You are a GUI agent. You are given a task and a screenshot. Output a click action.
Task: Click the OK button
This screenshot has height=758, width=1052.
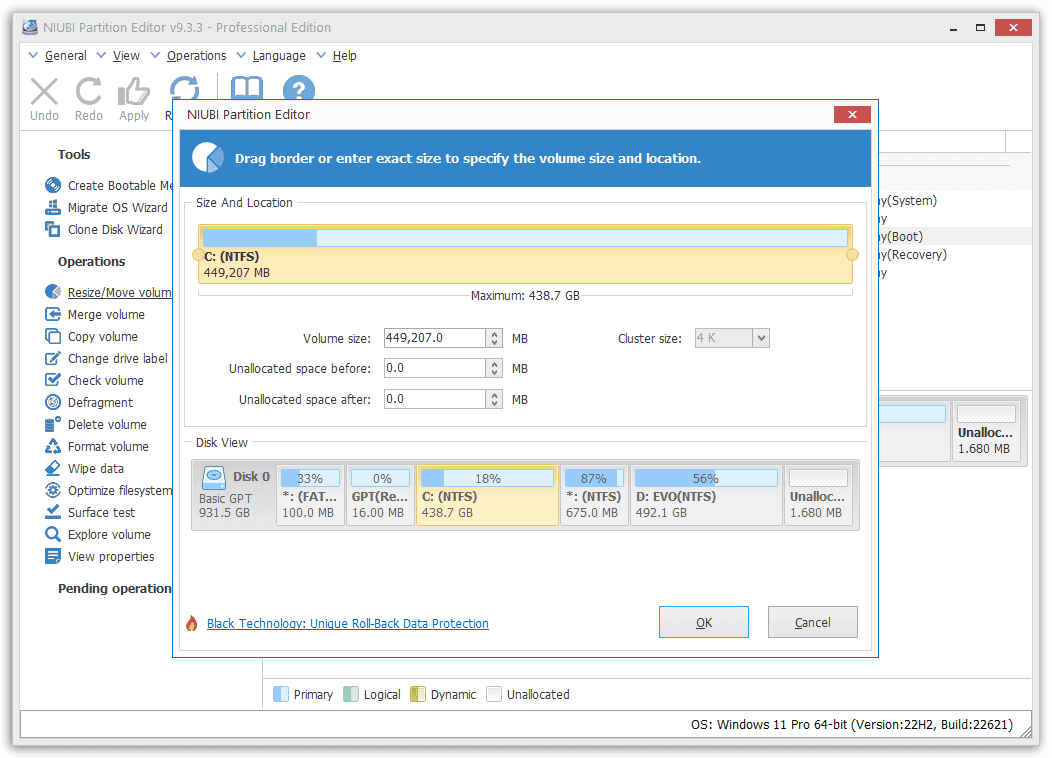704,622
